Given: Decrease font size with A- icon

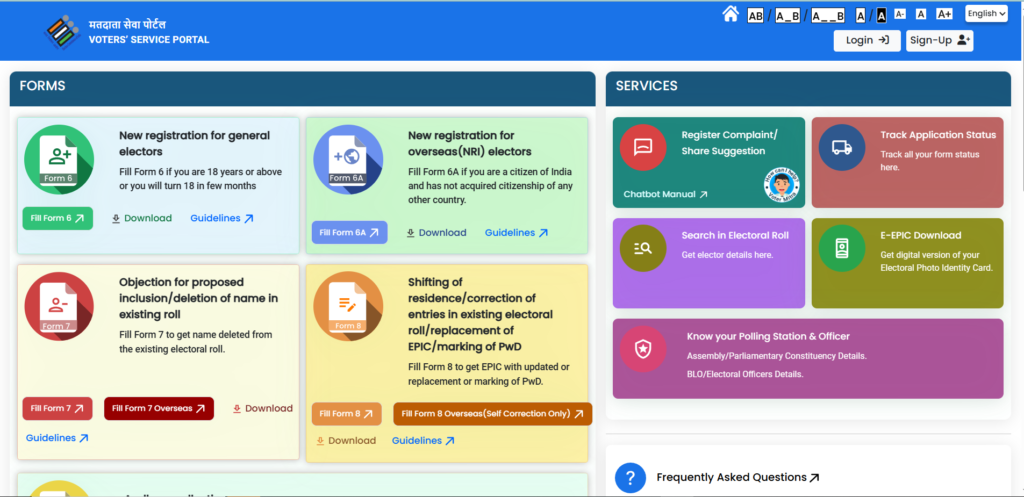Looking at the screenshot, I should [900, 14].
